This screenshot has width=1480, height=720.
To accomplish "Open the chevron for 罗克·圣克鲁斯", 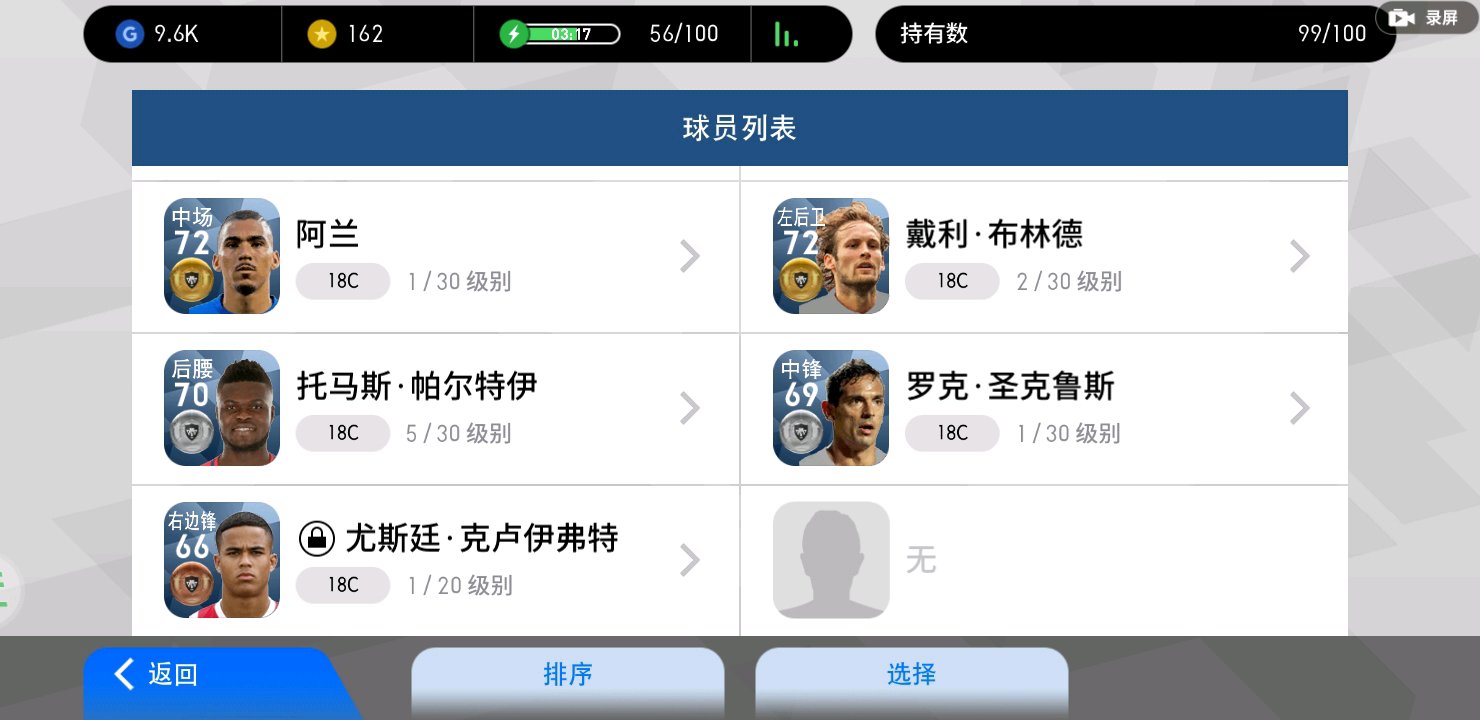I will point(1299,408).
